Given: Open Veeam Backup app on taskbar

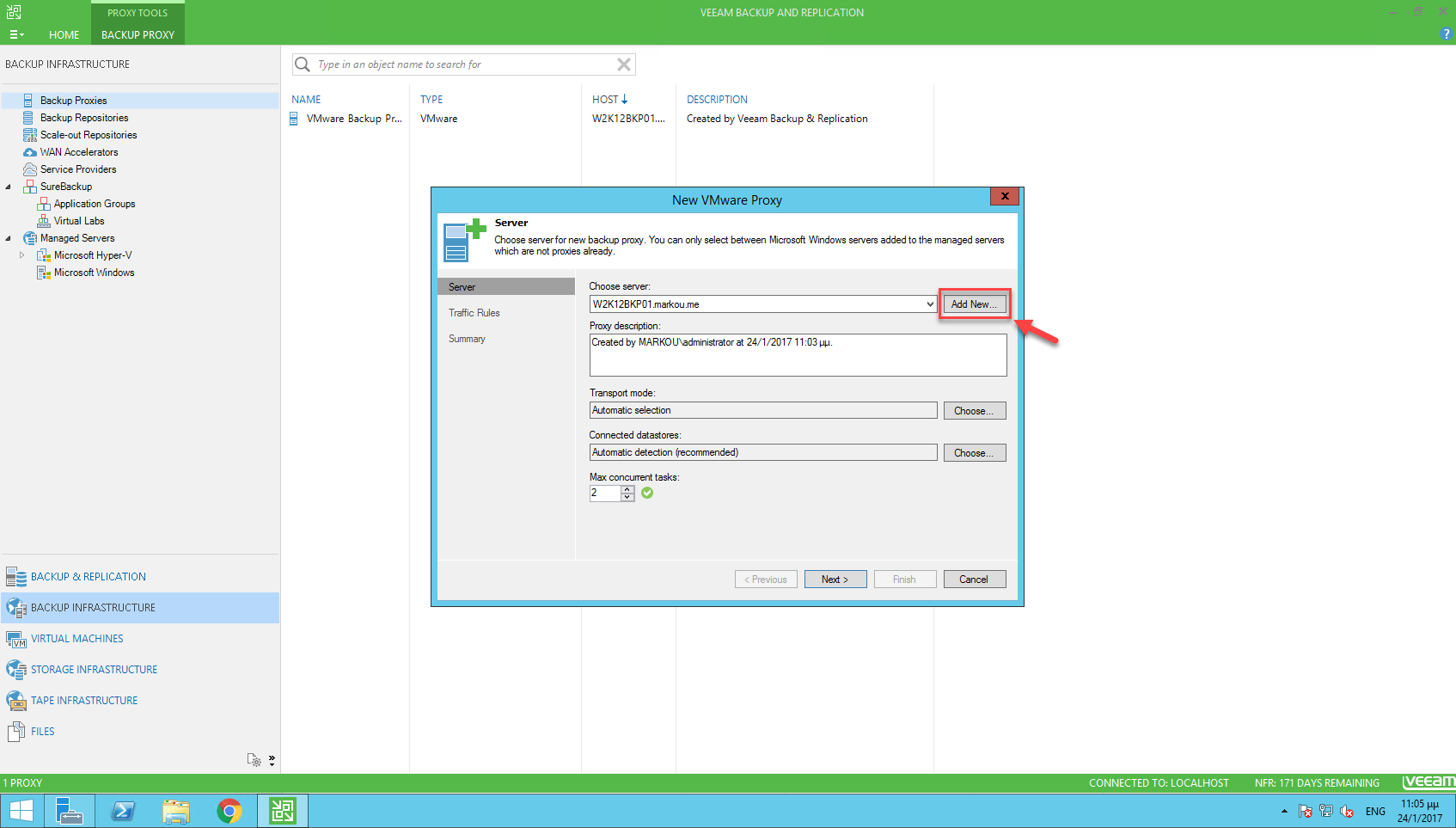Looking at the screenshot, I should [283, 811].
